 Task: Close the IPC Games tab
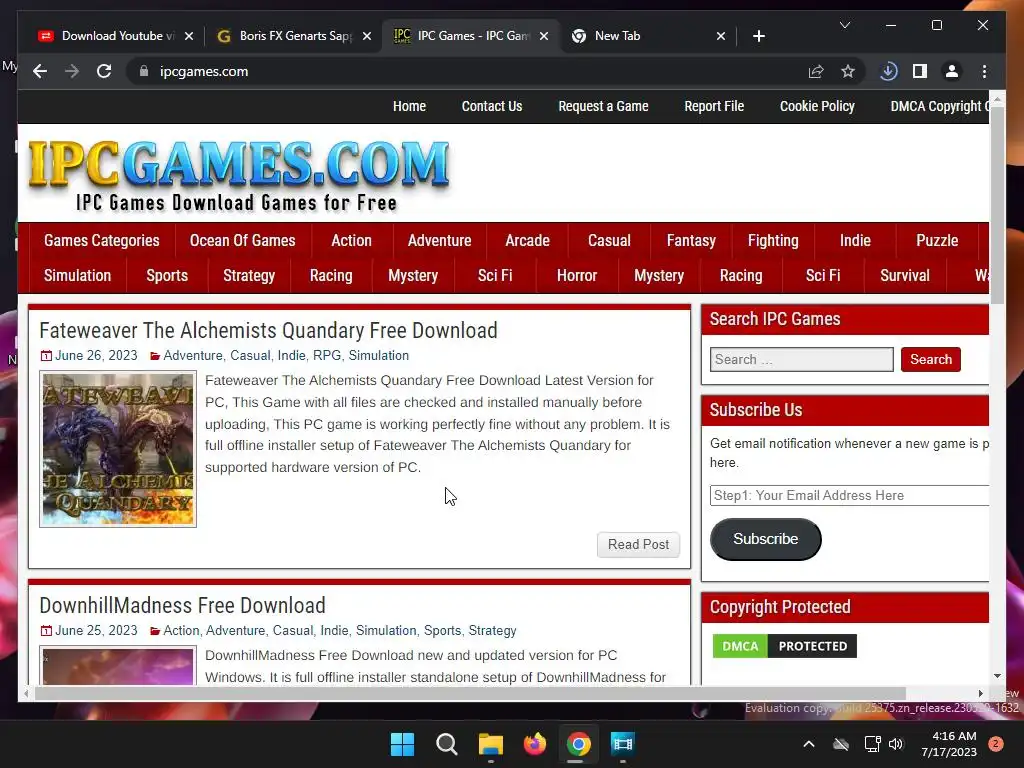coord(543,36)
